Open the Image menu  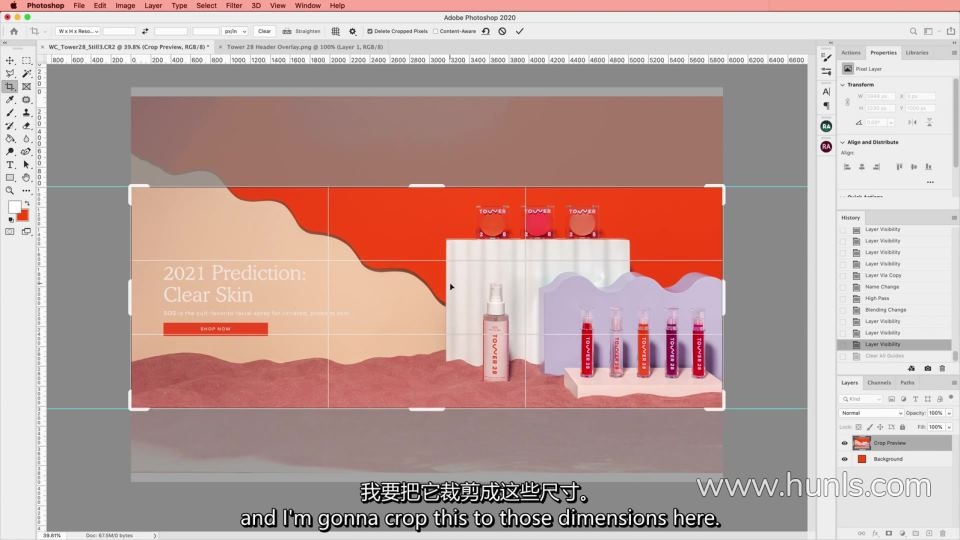(x=125, y=6)
